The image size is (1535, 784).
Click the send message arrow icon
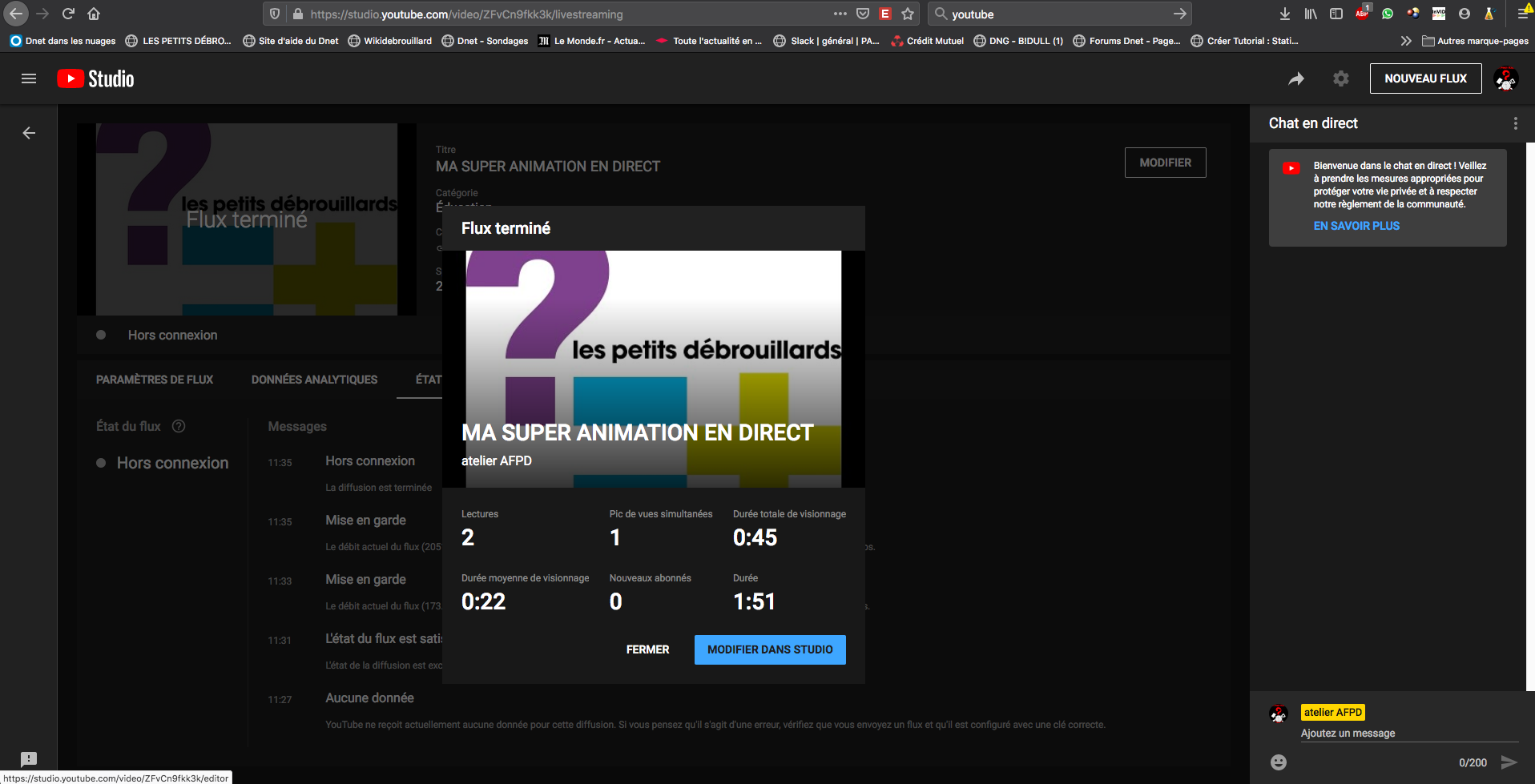click(1509, 762)
